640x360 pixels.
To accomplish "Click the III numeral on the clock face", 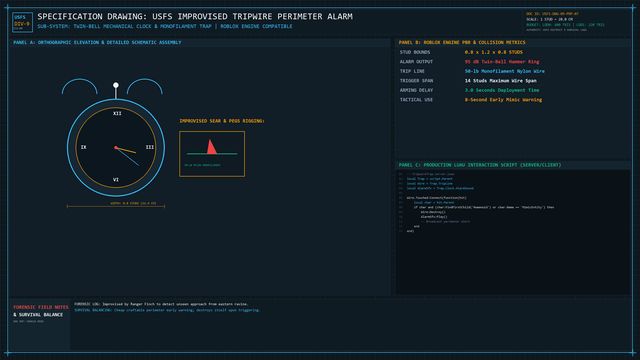I will point(150,147).
